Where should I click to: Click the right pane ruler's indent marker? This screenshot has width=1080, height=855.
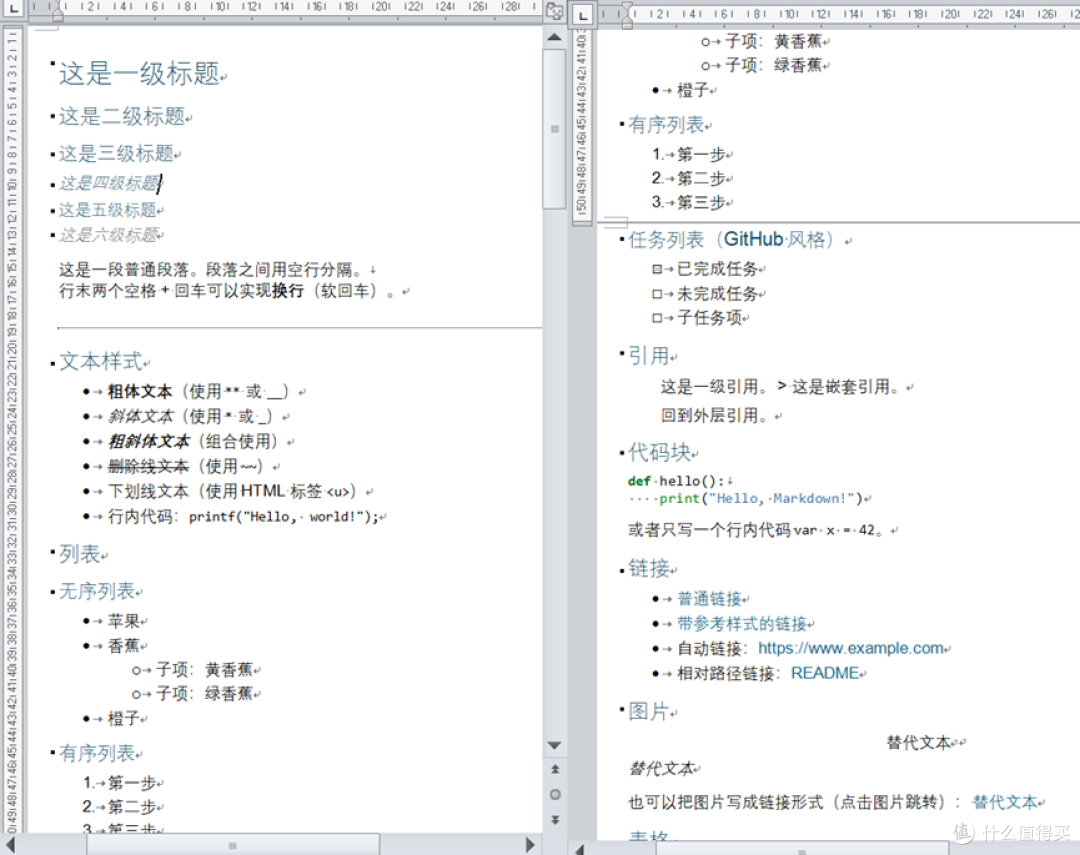(x=627, y=15)
